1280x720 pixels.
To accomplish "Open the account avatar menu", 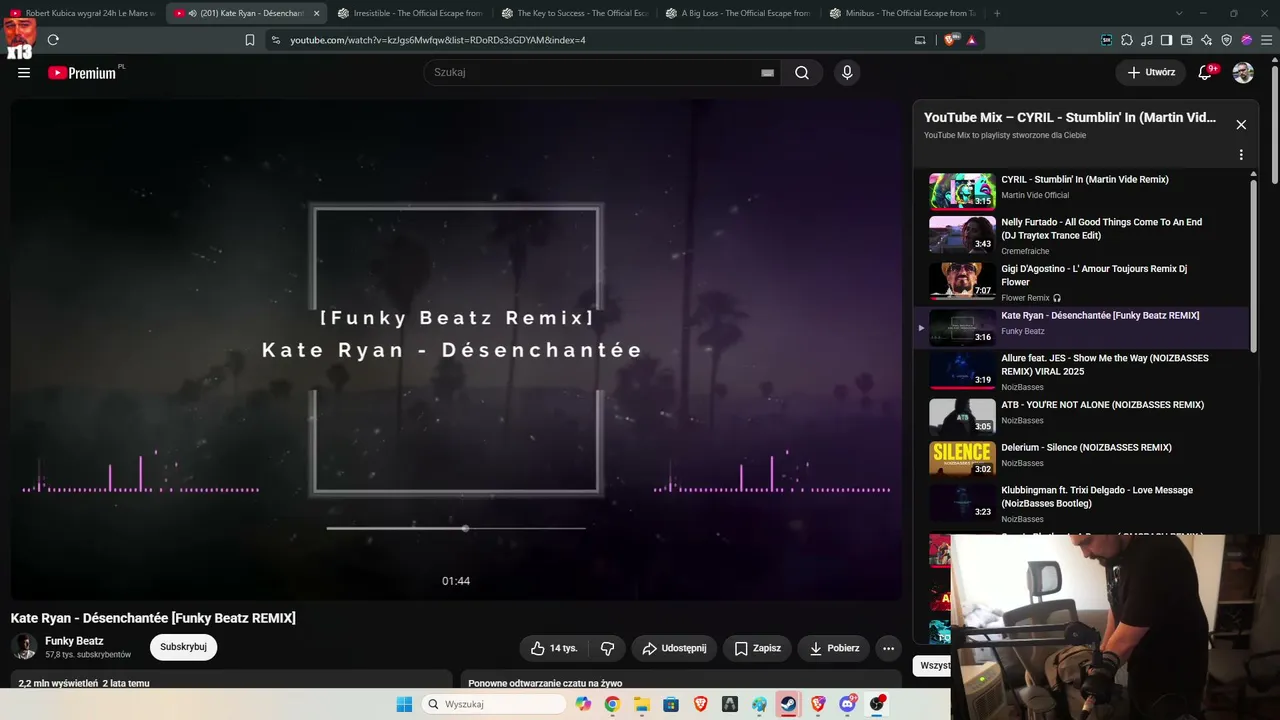I will pos(1243,72).
